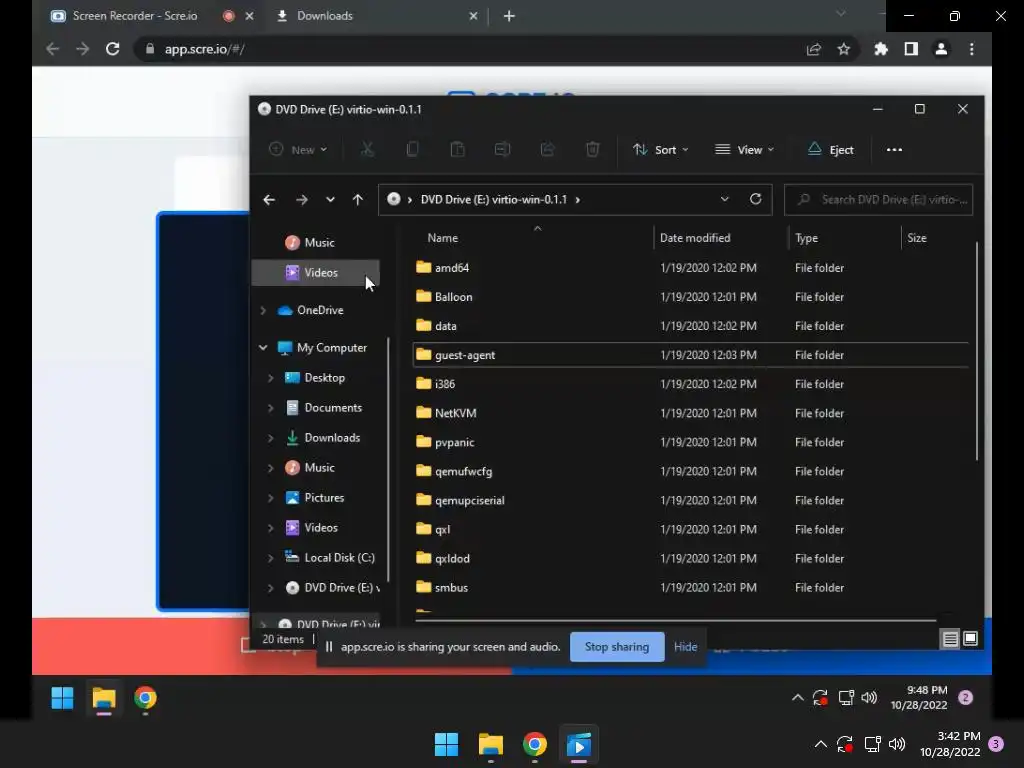Switch to large thumbnails view icon in status bar

click(970, 639)
